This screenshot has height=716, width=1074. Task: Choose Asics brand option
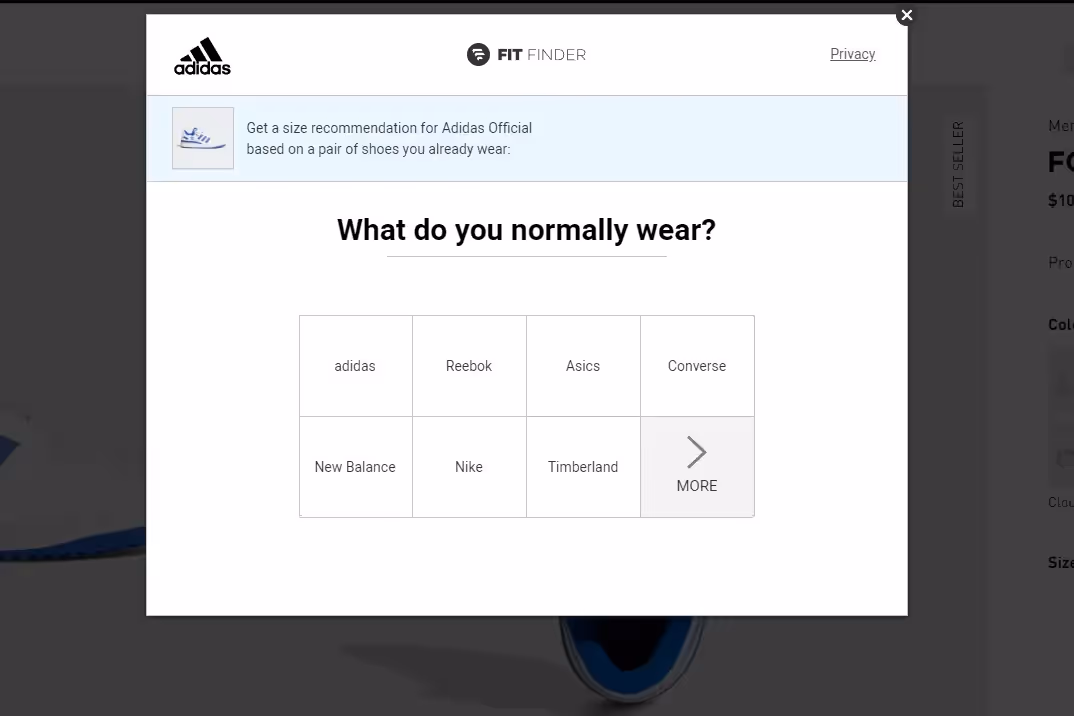tap(583, 366)
